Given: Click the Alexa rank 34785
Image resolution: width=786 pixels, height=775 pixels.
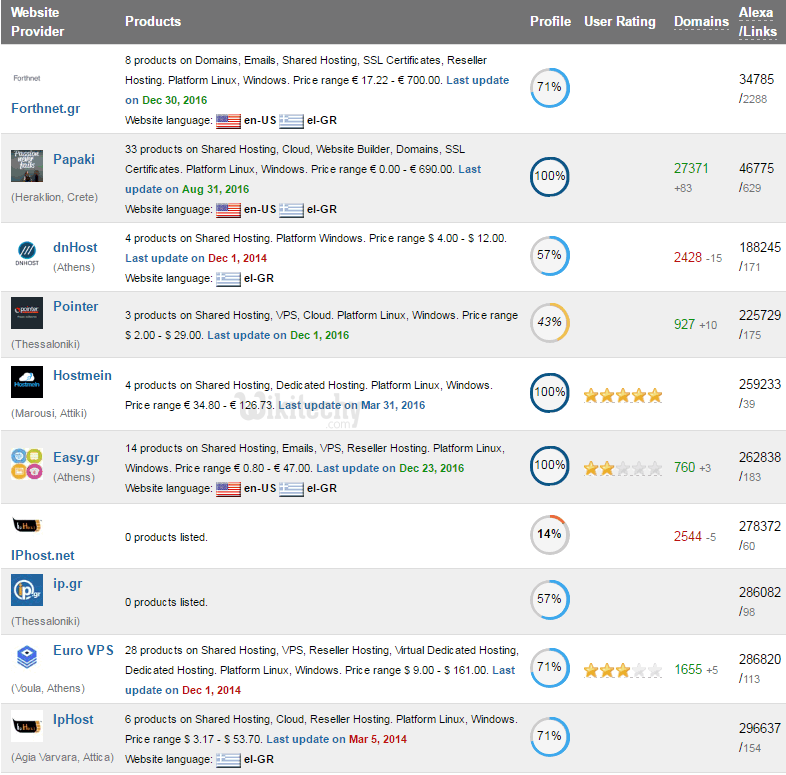Looking at the screenshot, I should pyautogui.click(x=756, y=80).
